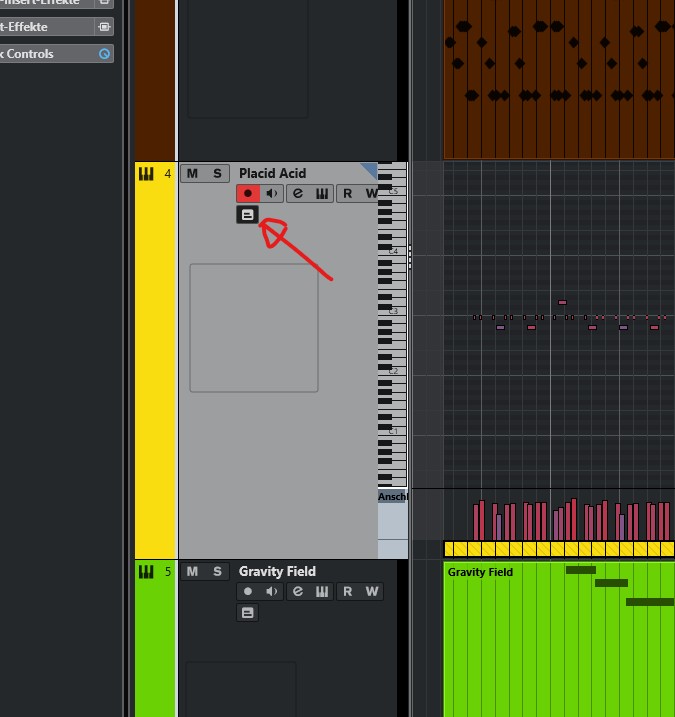675x717 pixels.
Task: Mute the Placid Acid track
Action: click(192, 174)
